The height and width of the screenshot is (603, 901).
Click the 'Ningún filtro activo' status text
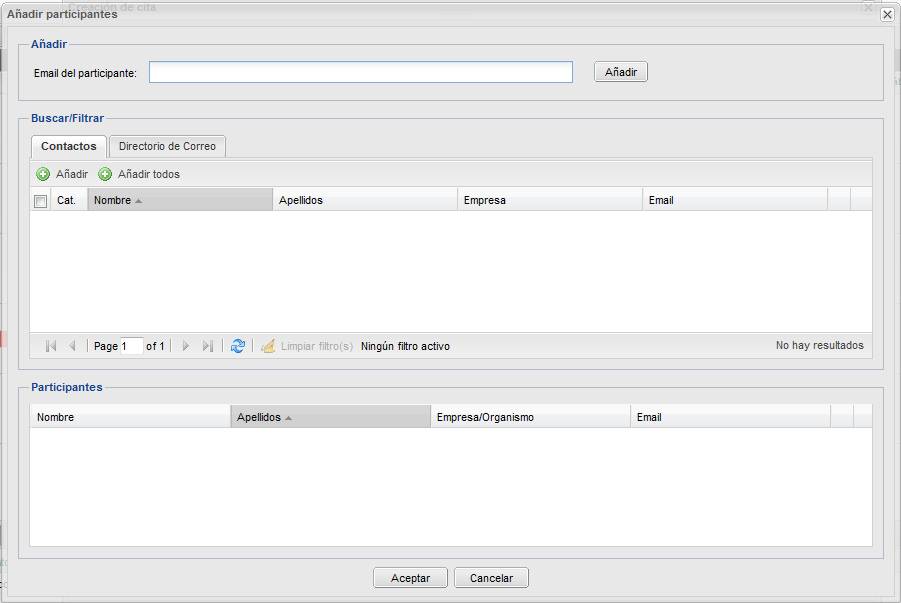(405, 346)
